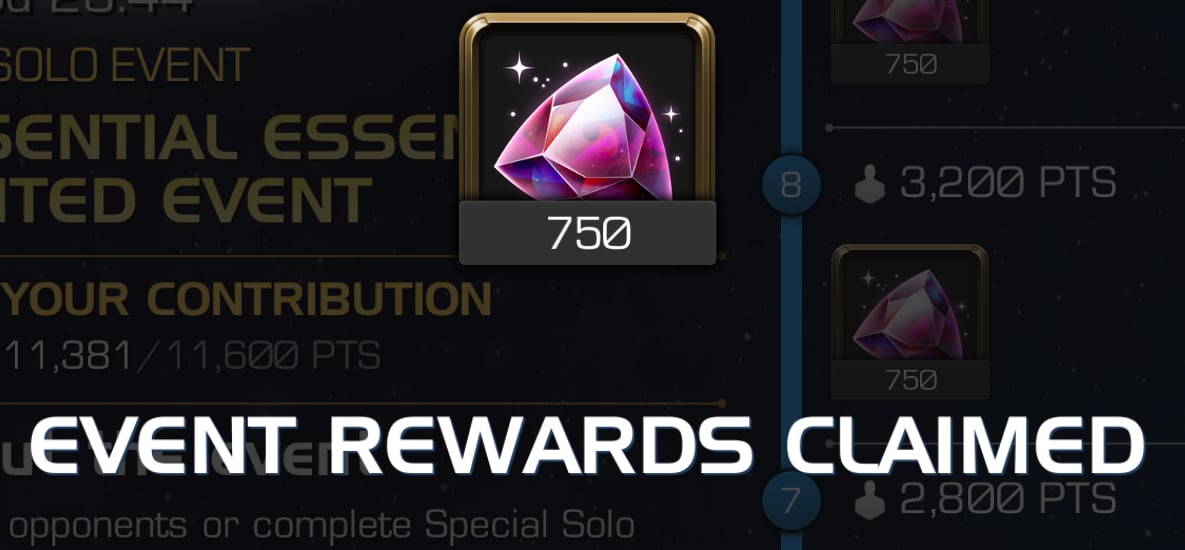
Task: Click the gold limited event title text
Action: coord(227,170)
